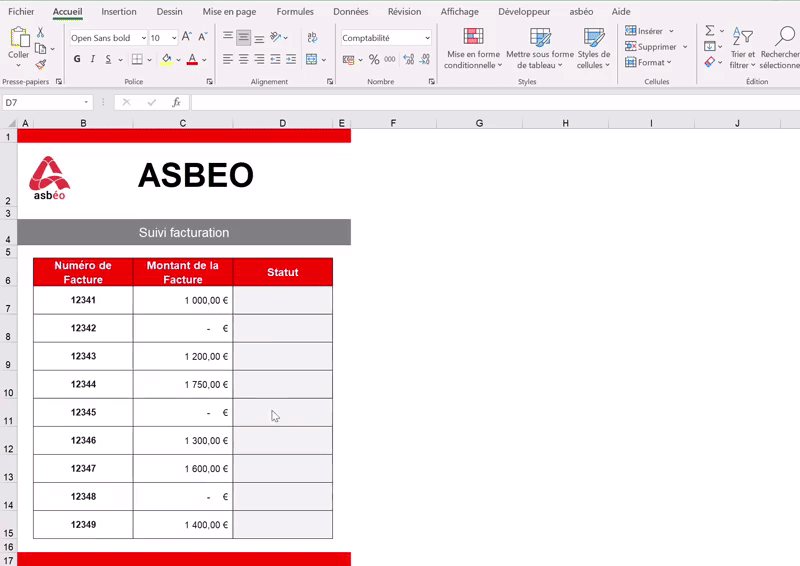
Task: Apply accounting number format icon
Action: [x=348, y=60]
